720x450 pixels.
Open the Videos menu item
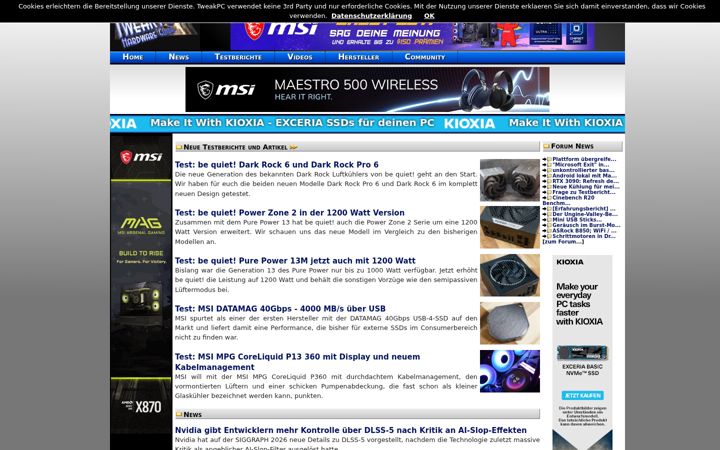tap(300, 57)
